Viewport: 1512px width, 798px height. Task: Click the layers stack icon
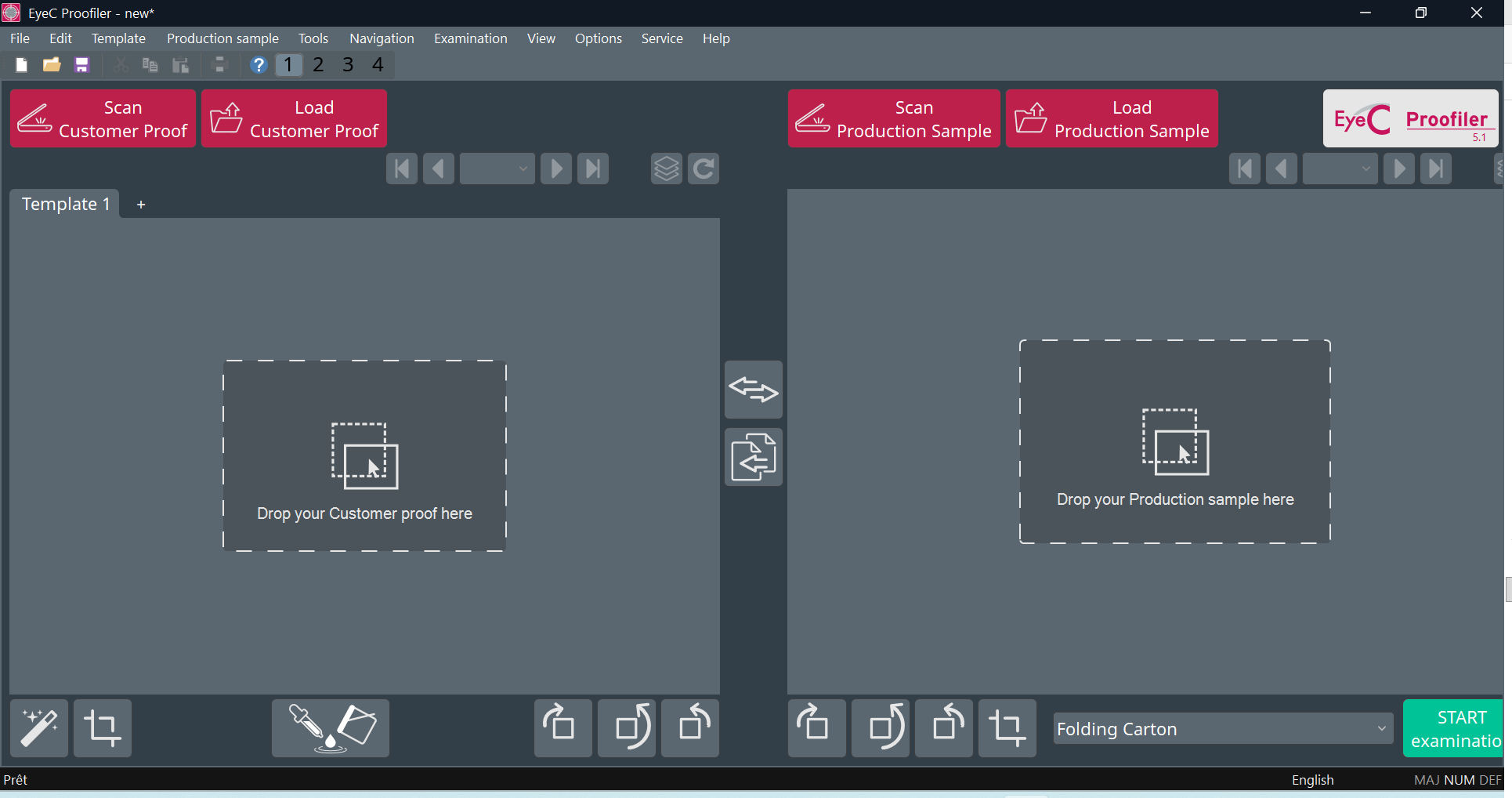coord(667,169)
